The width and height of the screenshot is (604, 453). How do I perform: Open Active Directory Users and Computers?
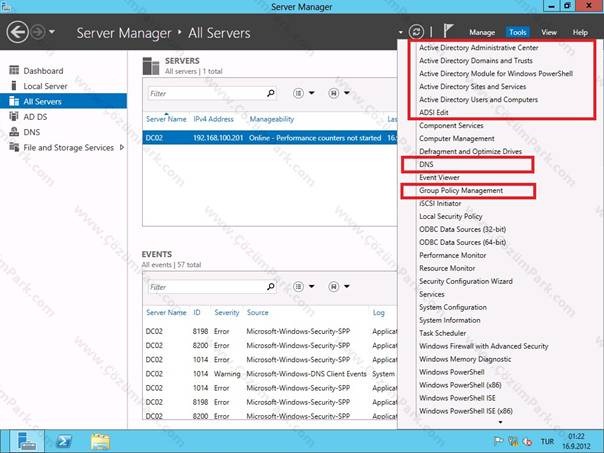click(x=478, y=100)
